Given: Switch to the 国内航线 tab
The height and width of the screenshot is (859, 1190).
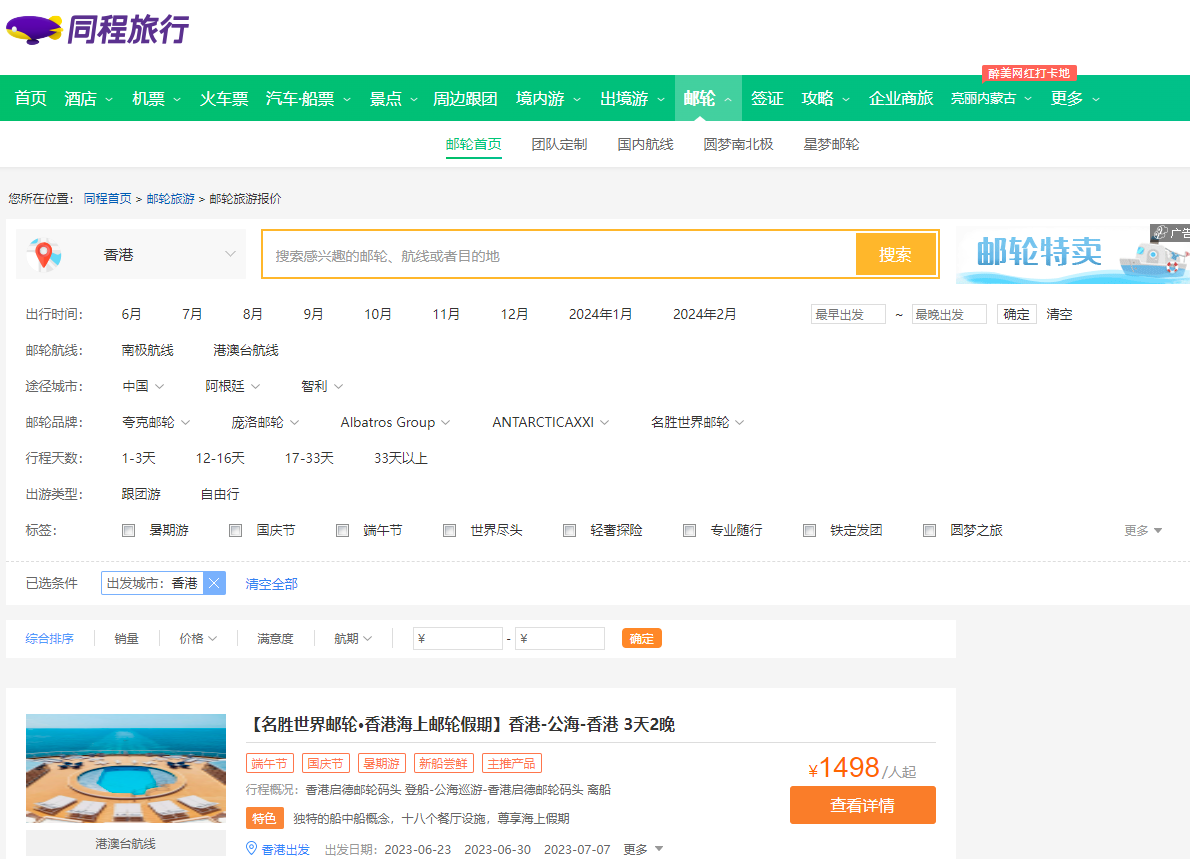Looking at the screenshot, I should point(645,144).
